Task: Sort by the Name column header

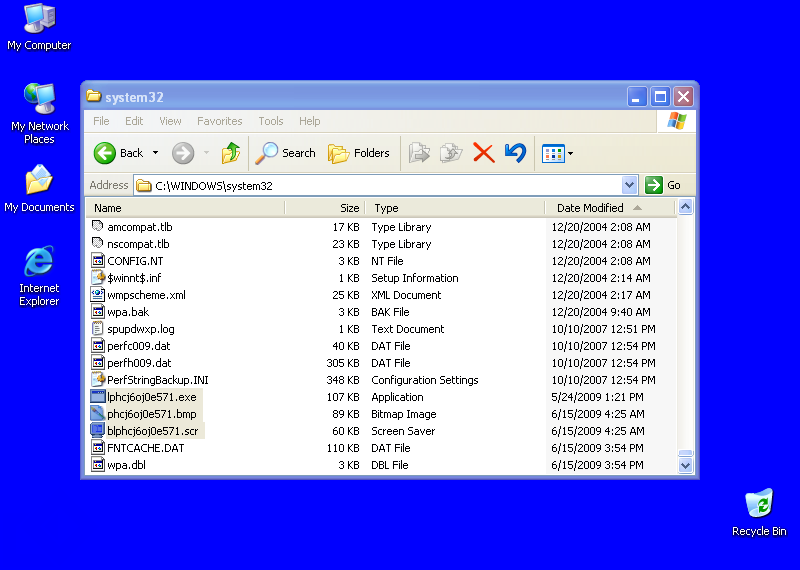Action: tap(185, 208)
